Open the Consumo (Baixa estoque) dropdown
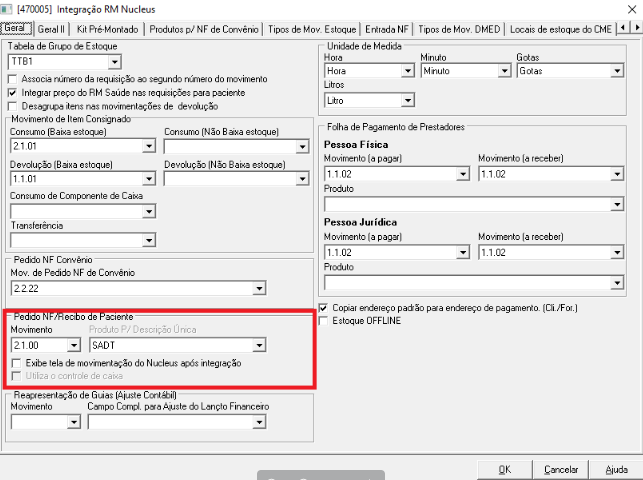643x480 pixels. [x=149, y=146]
